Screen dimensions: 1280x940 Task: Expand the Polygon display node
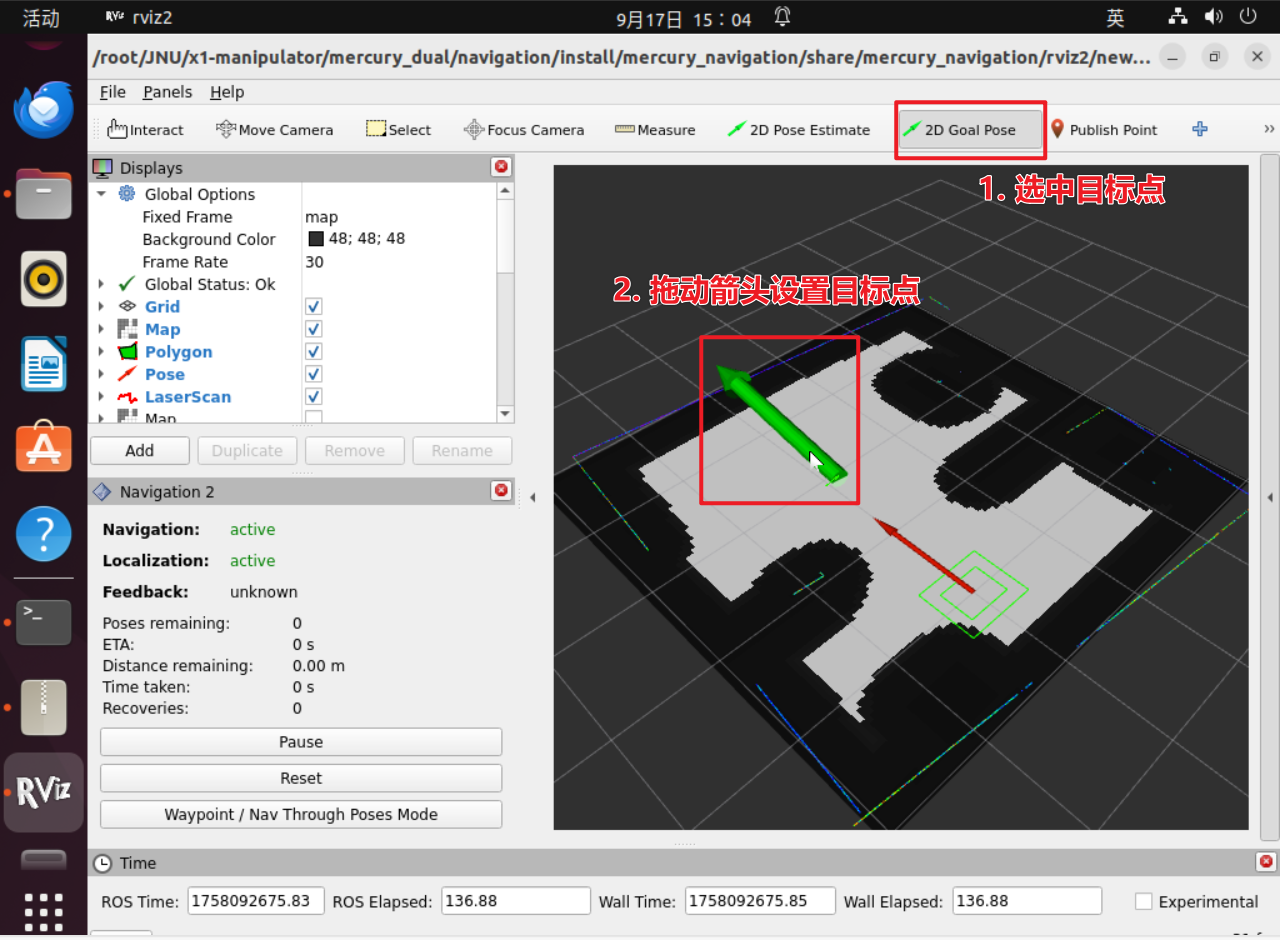point(101,351)
